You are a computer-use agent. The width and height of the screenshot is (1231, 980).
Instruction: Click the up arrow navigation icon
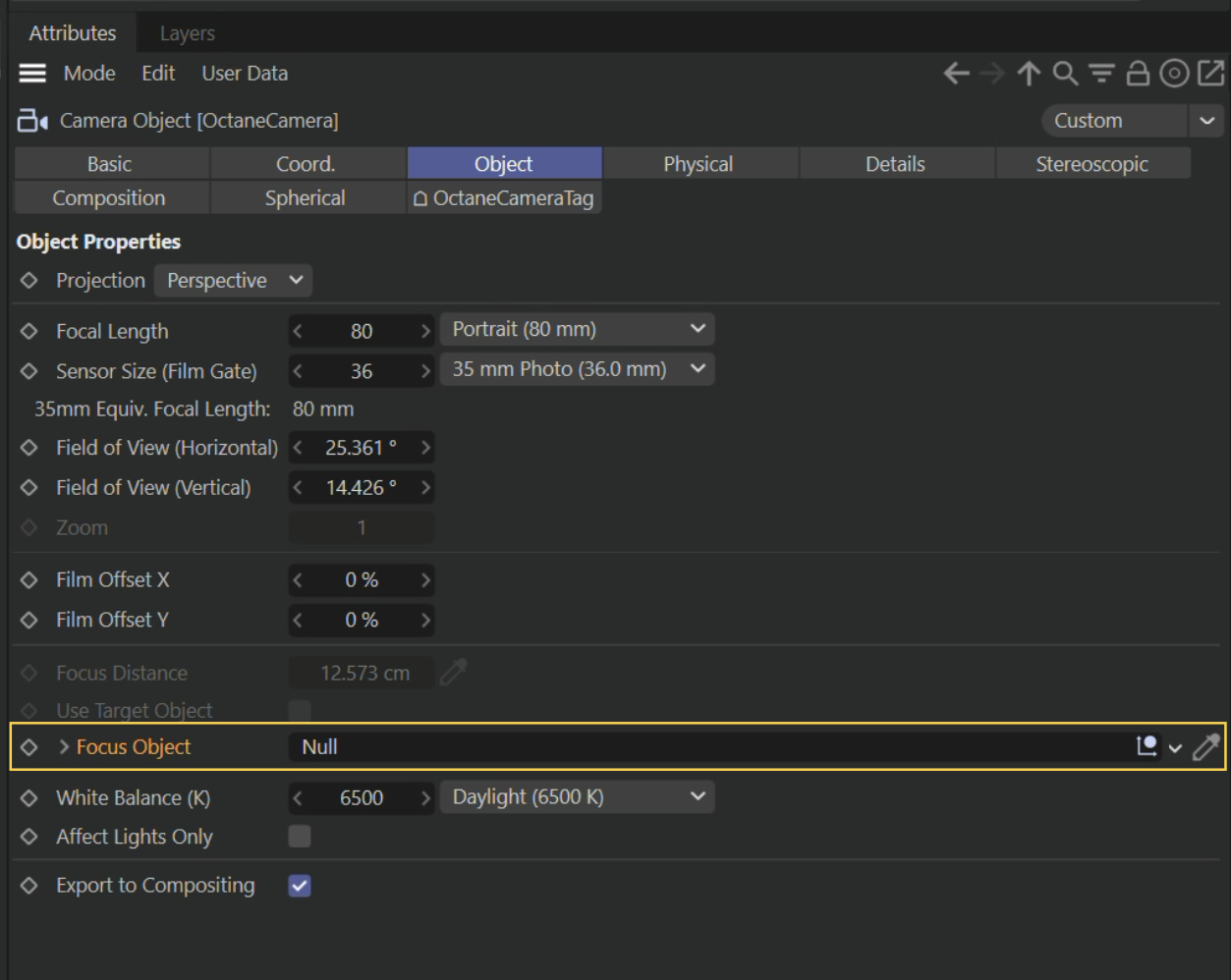point(1029,74)
